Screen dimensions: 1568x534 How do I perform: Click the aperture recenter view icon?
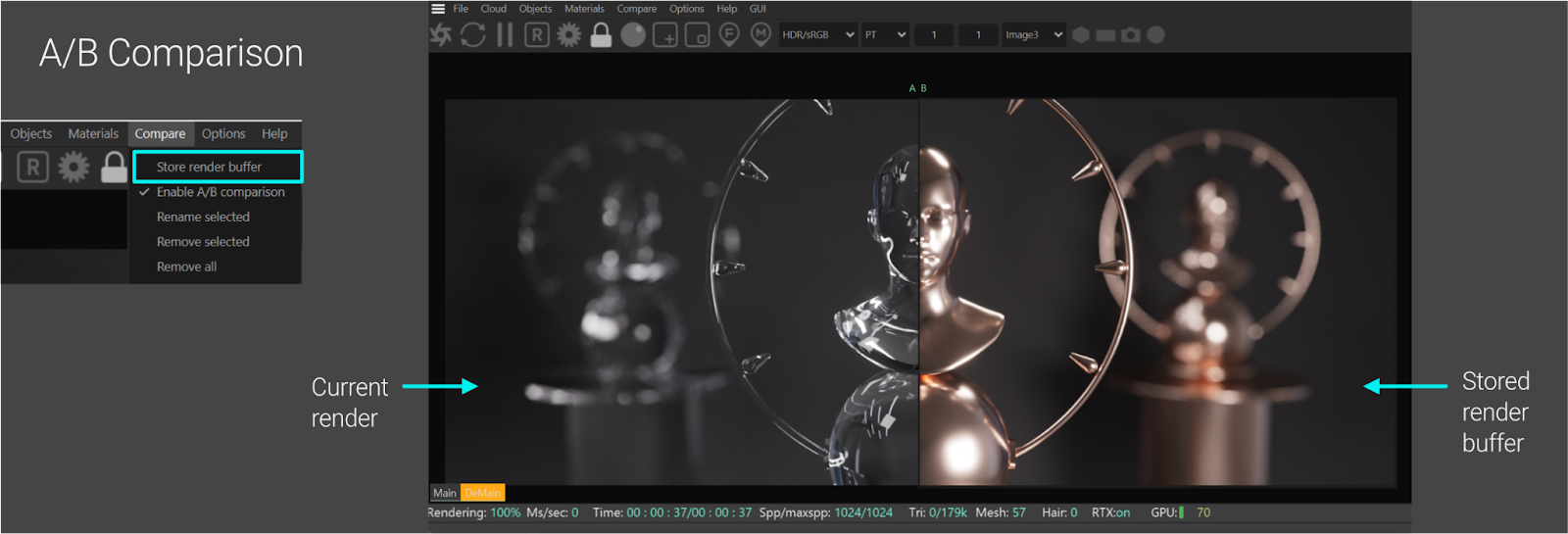point(441,35)
